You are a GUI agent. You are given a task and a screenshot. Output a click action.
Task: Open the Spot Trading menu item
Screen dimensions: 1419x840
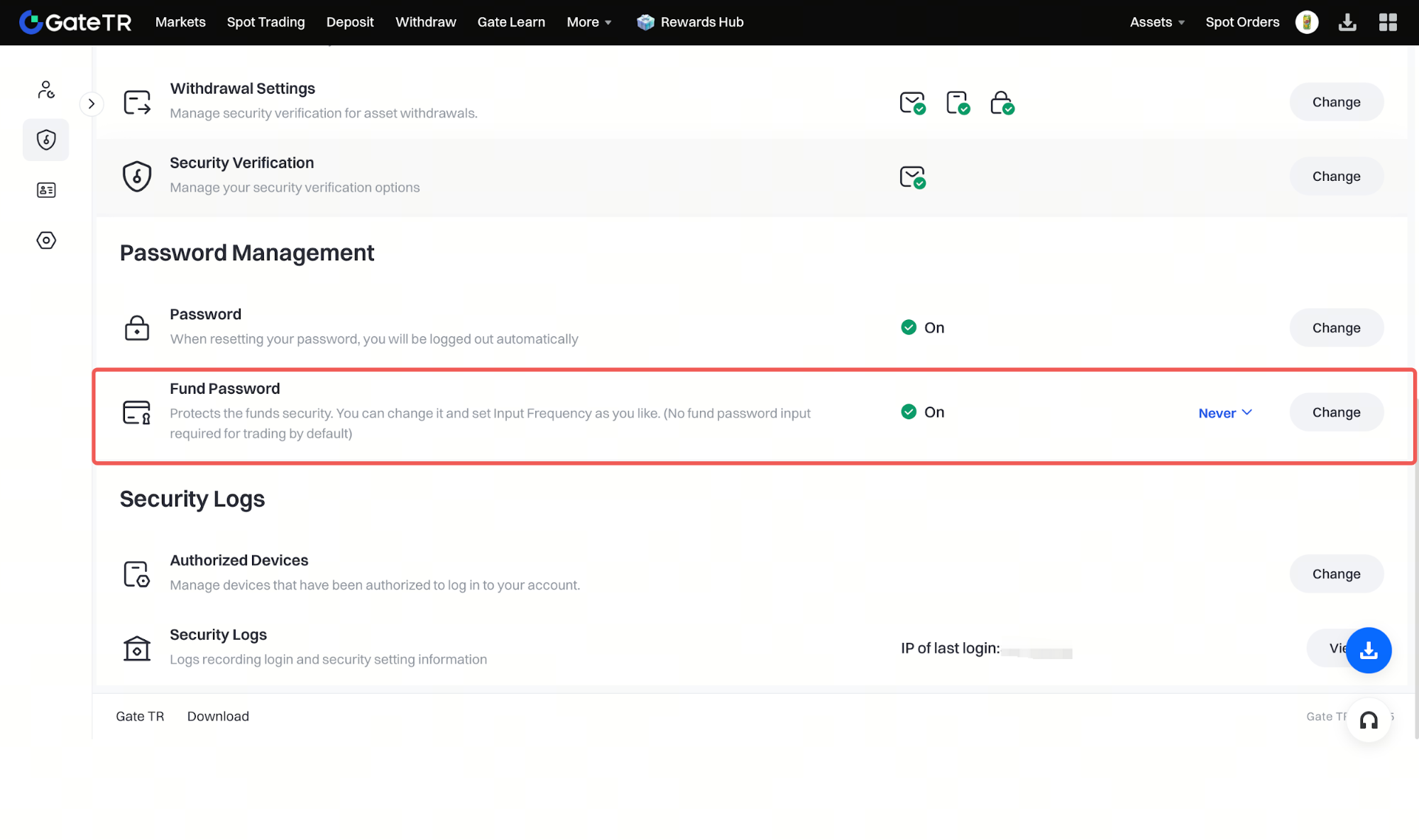pos(265,22)
